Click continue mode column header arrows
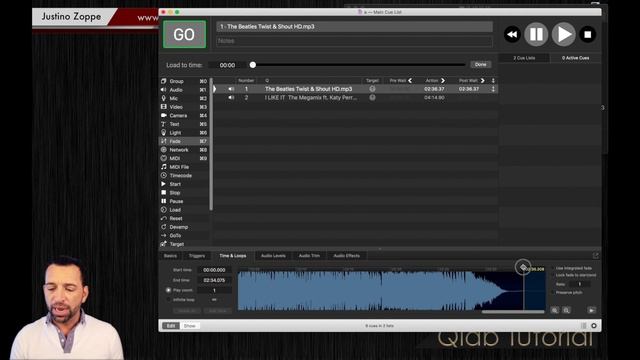This screenshot has height=360, width=640. 493,80
